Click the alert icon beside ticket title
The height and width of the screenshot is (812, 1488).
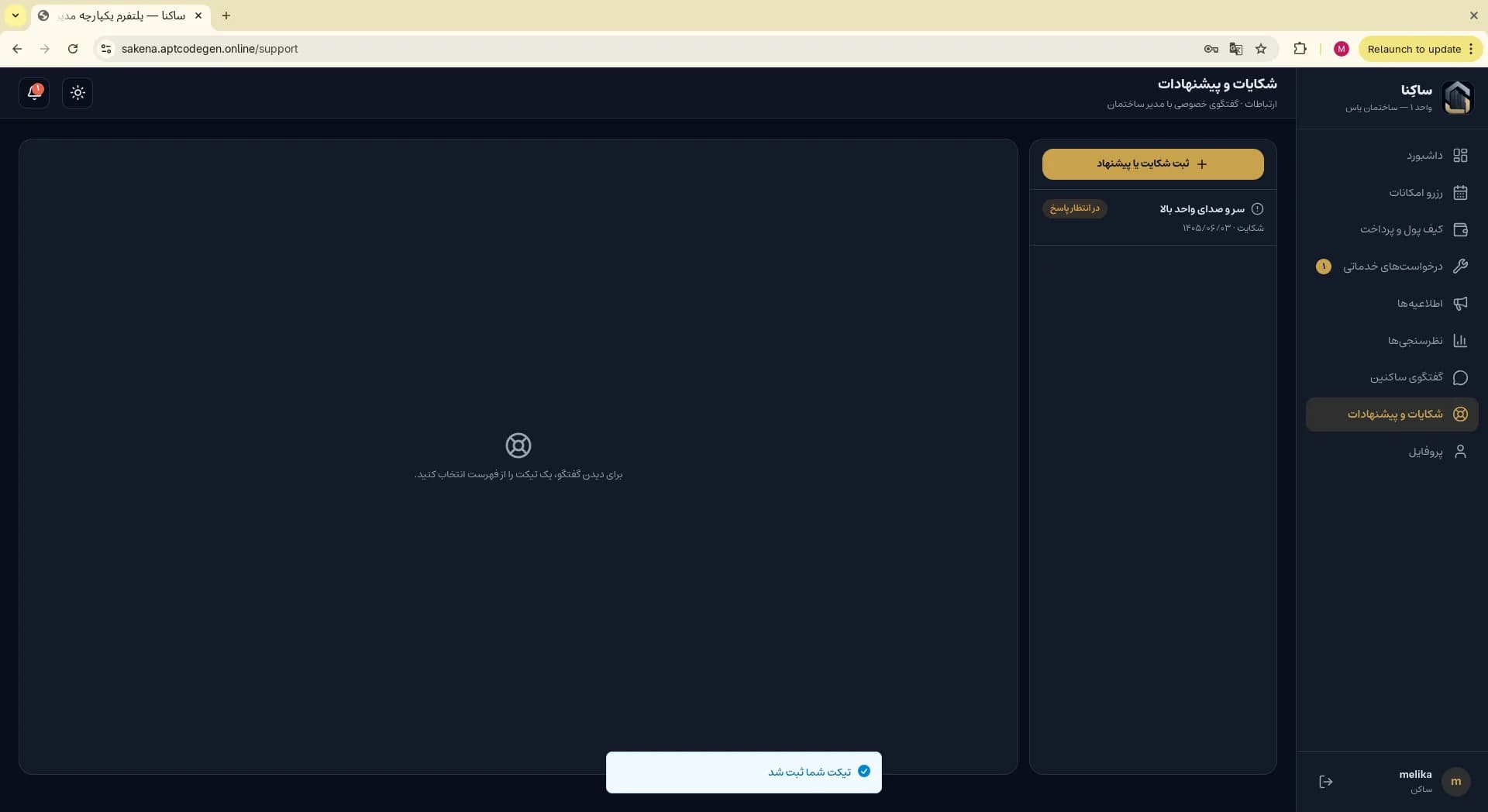(1257, 209)
